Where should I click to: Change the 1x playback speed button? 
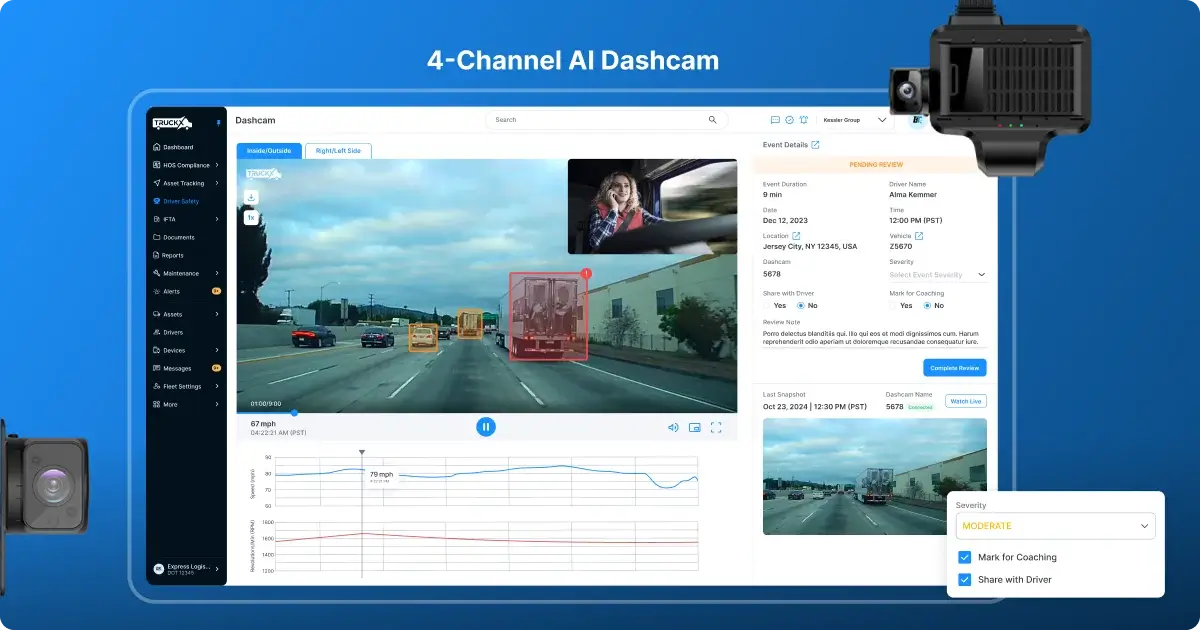[251, 217]
